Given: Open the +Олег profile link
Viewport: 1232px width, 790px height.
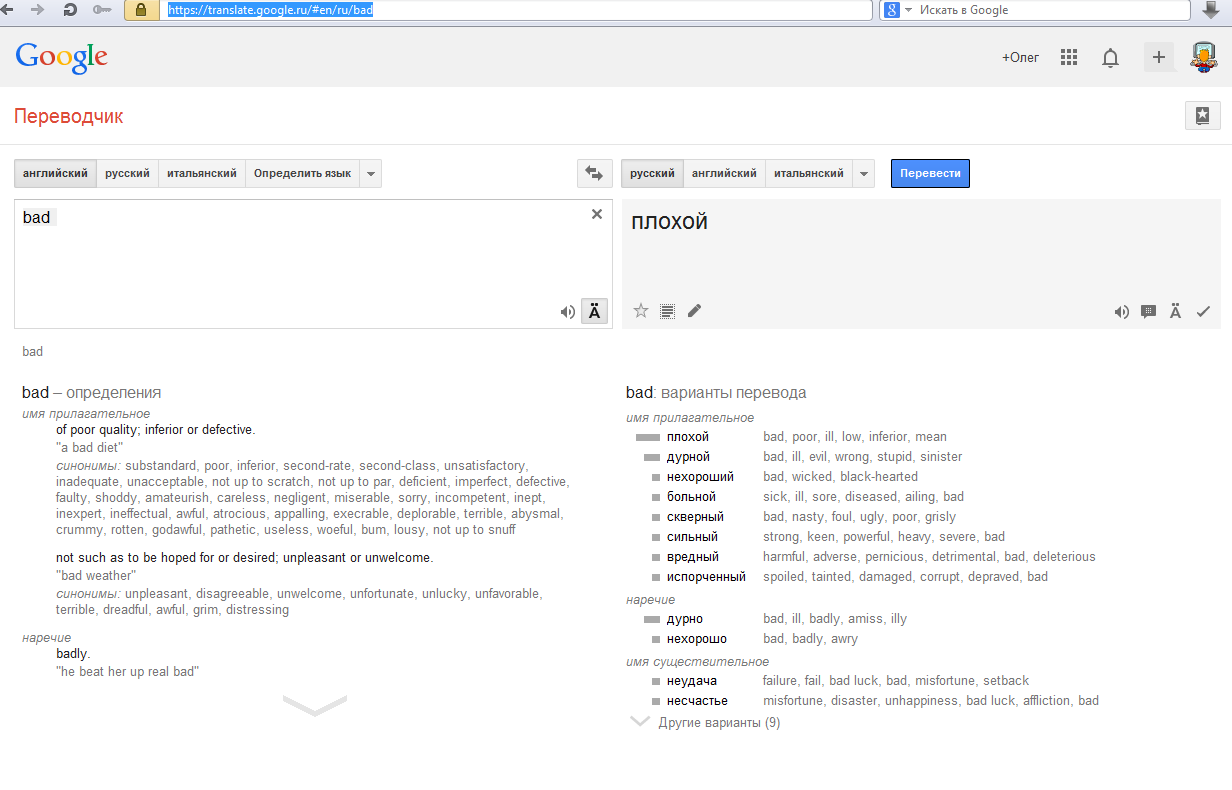Looking at the screenshot, I should (x=1020, y=57).
